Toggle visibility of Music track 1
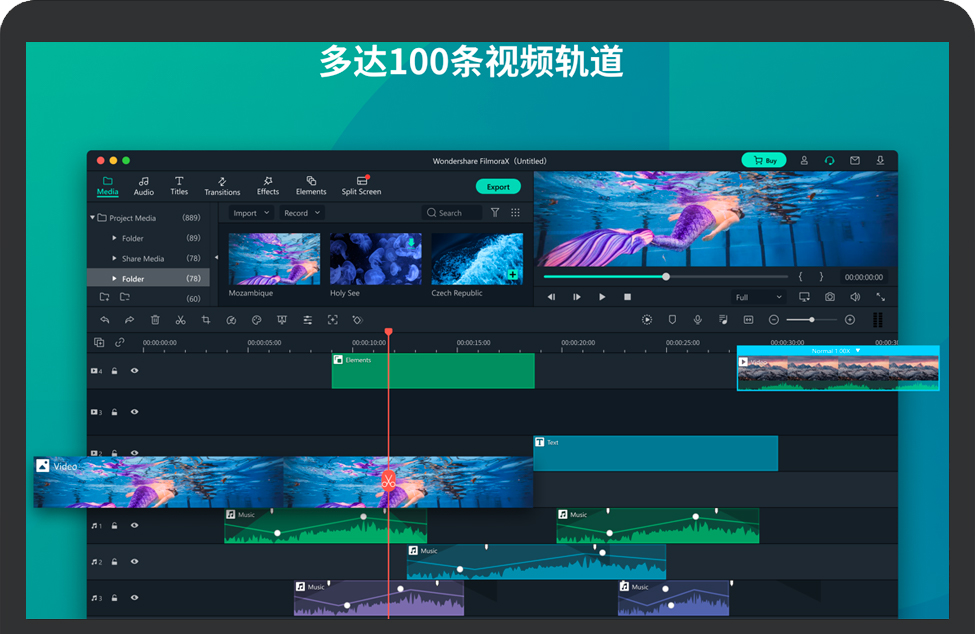This screenshot has width=975, height=634. [135, 526]
